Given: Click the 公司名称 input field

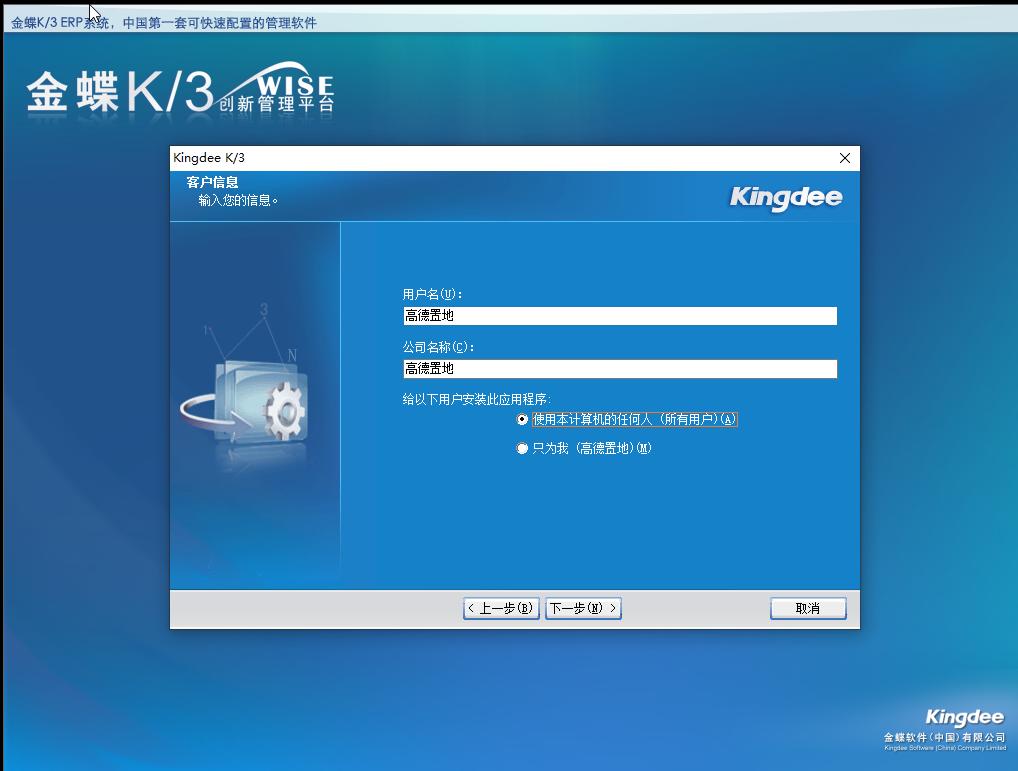Looking at the screenshot, I should [618, 368].
